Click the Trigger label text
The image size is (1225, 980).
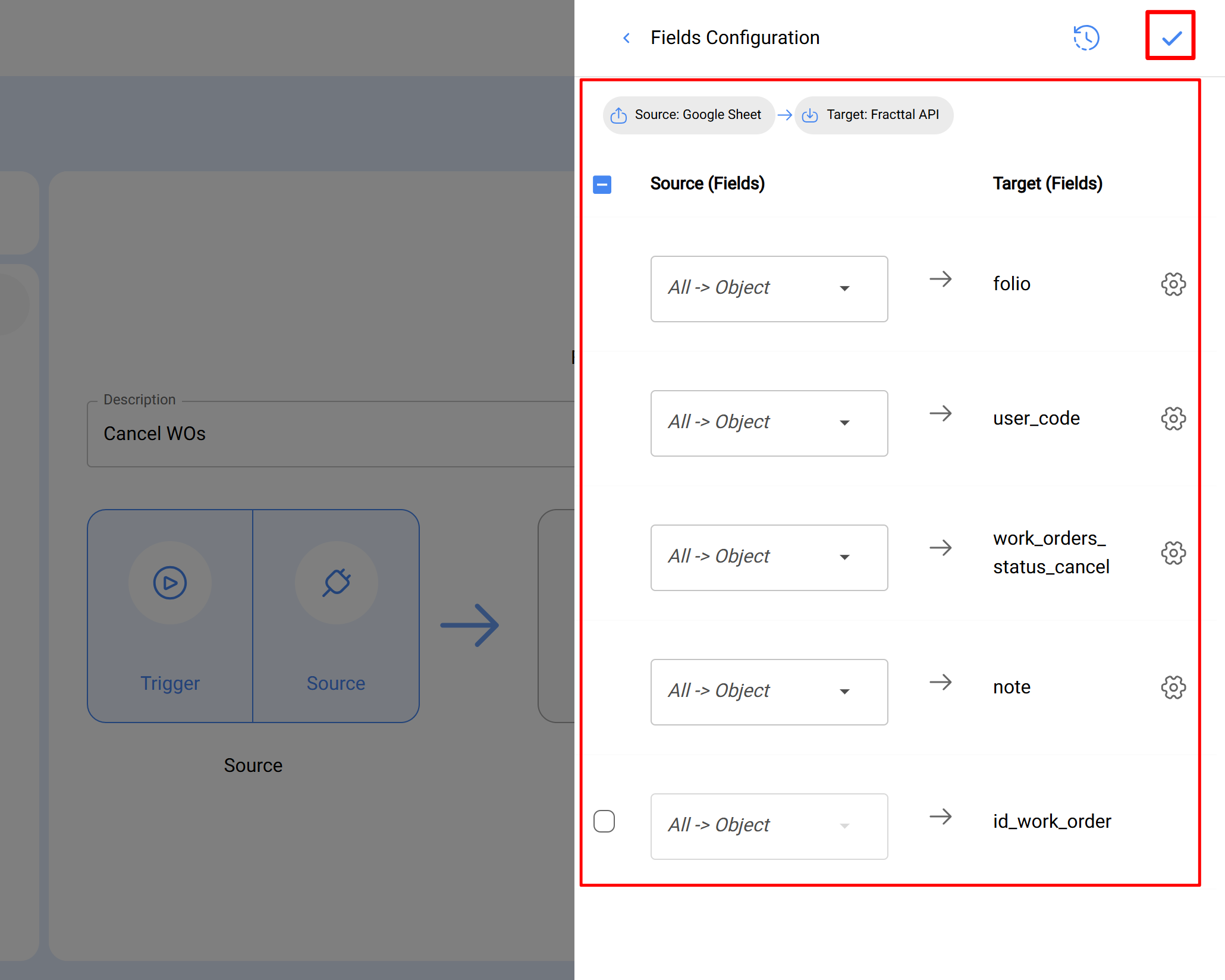pyautogui.click(x=170, y=683)
